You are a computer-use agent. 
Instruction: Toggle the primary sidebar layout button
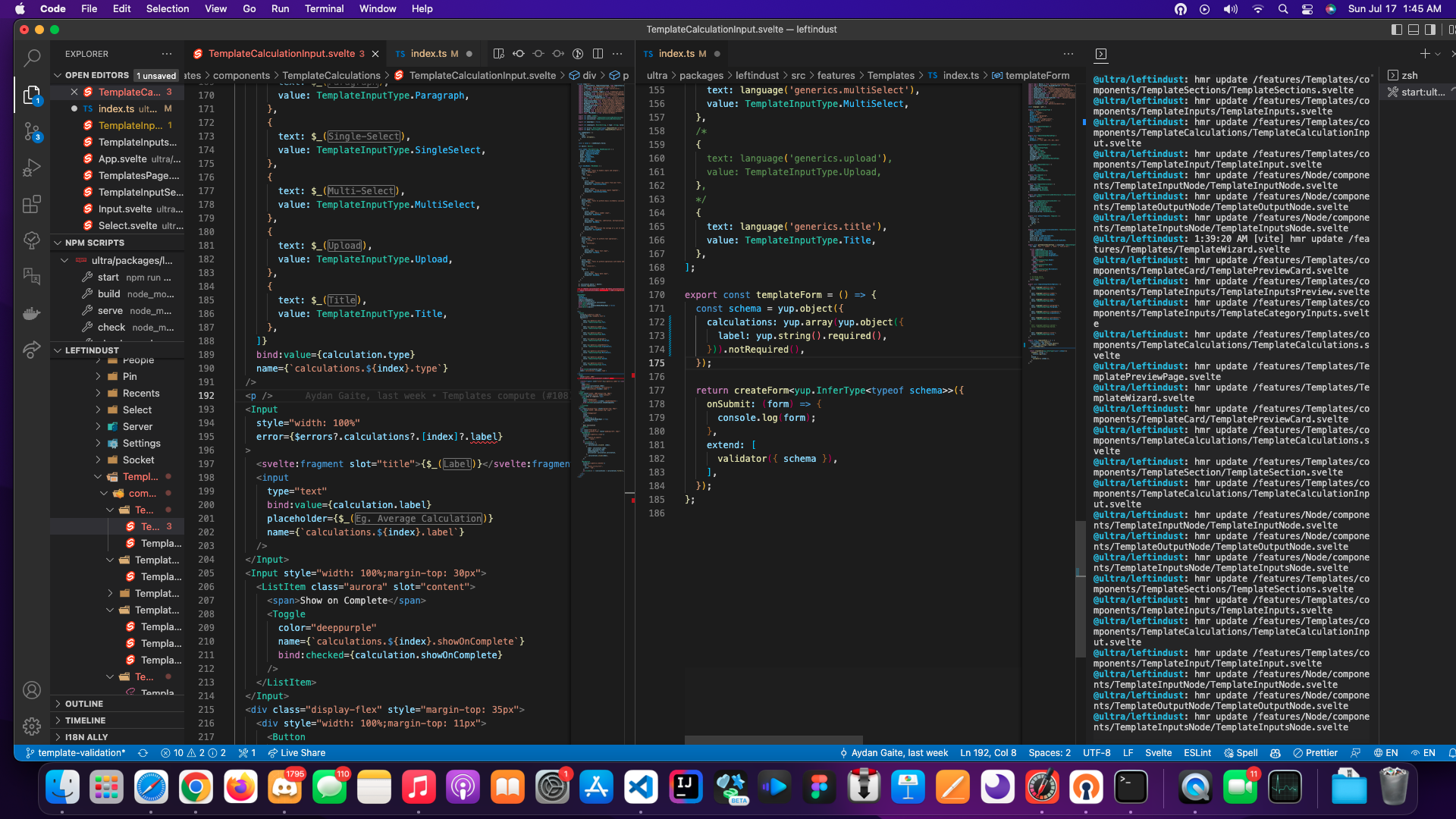[x=1397, y=30]
